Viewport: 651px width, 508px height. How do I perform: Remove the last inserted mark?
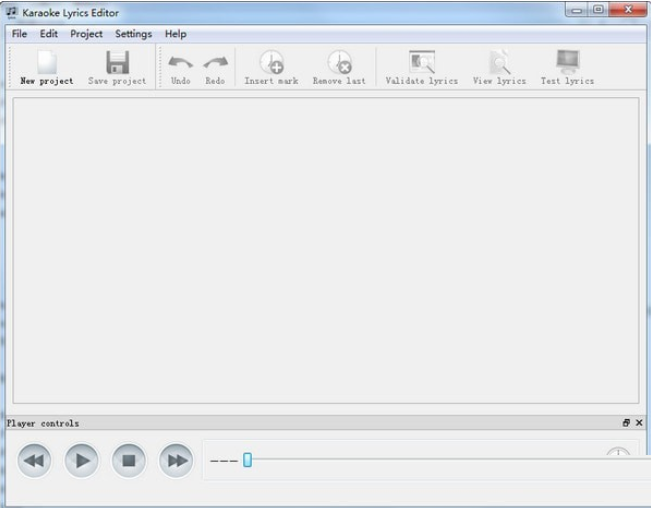click(x=339, y=67)
